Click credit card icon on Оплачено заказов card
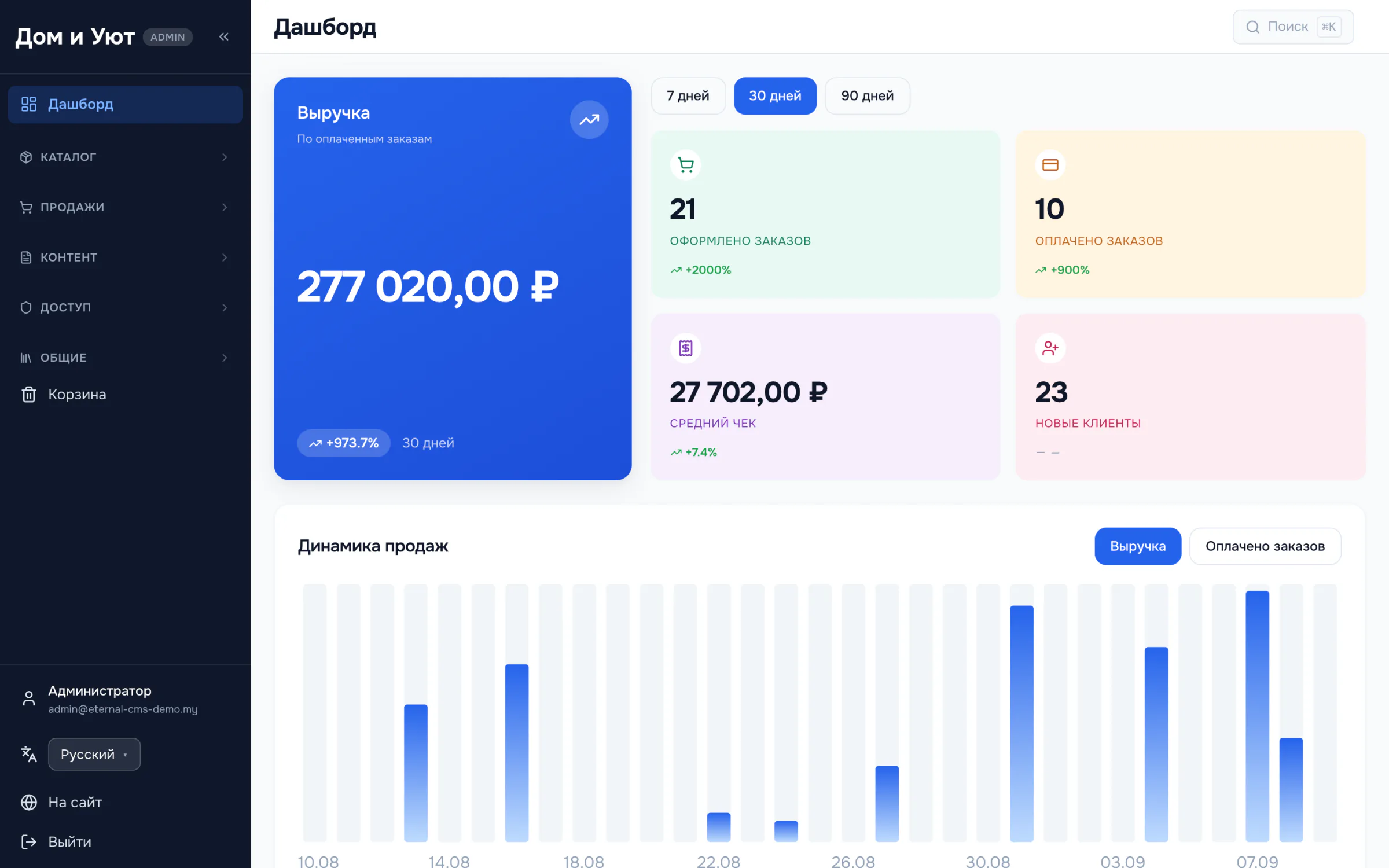Image resolution: width=1389 pixels, height=868 pixels. [x=1050, y=165]
